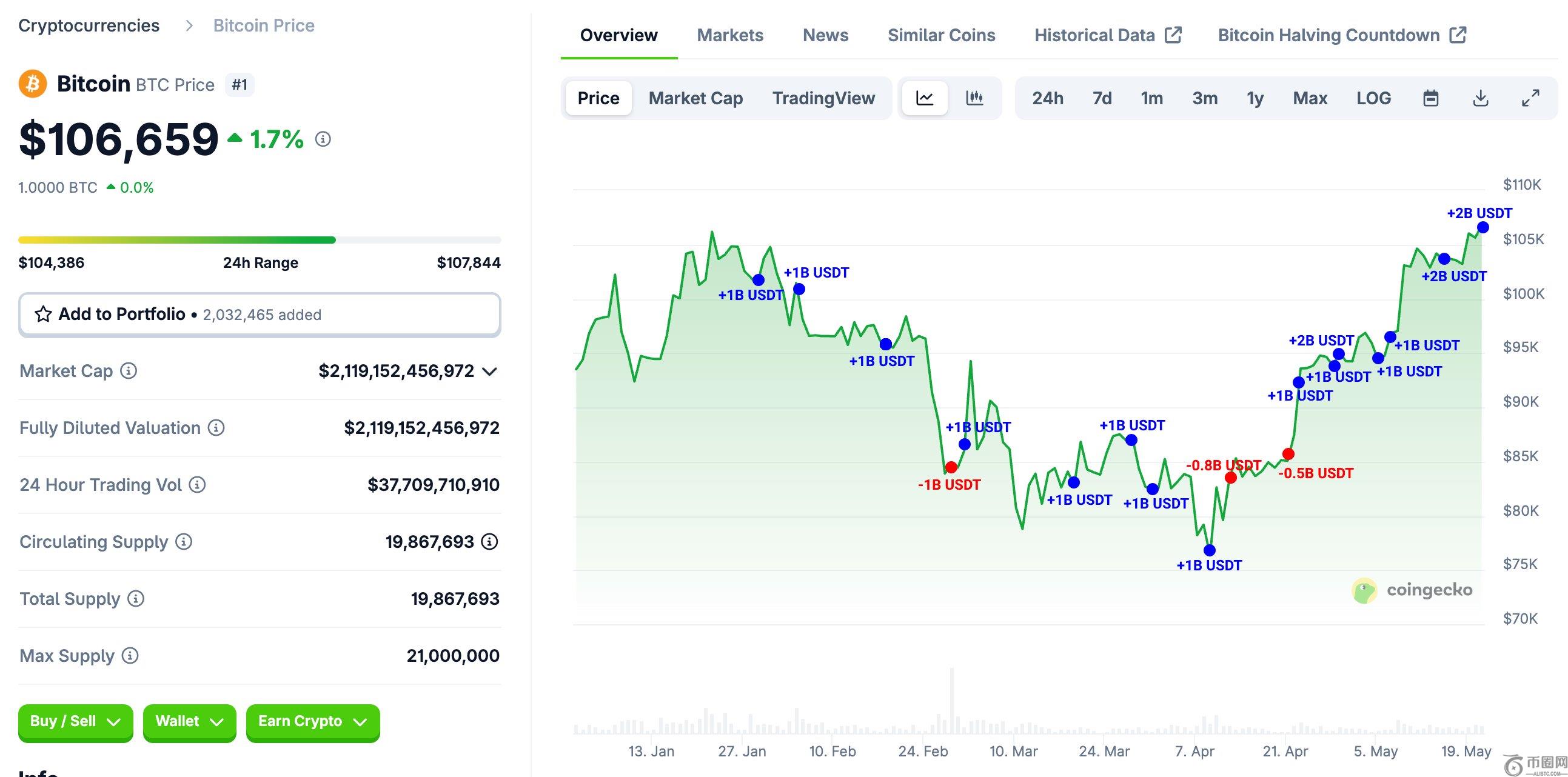Select the 7d time range
1568x777 pixels.
pyautogui.click(x=1102, y=98)
